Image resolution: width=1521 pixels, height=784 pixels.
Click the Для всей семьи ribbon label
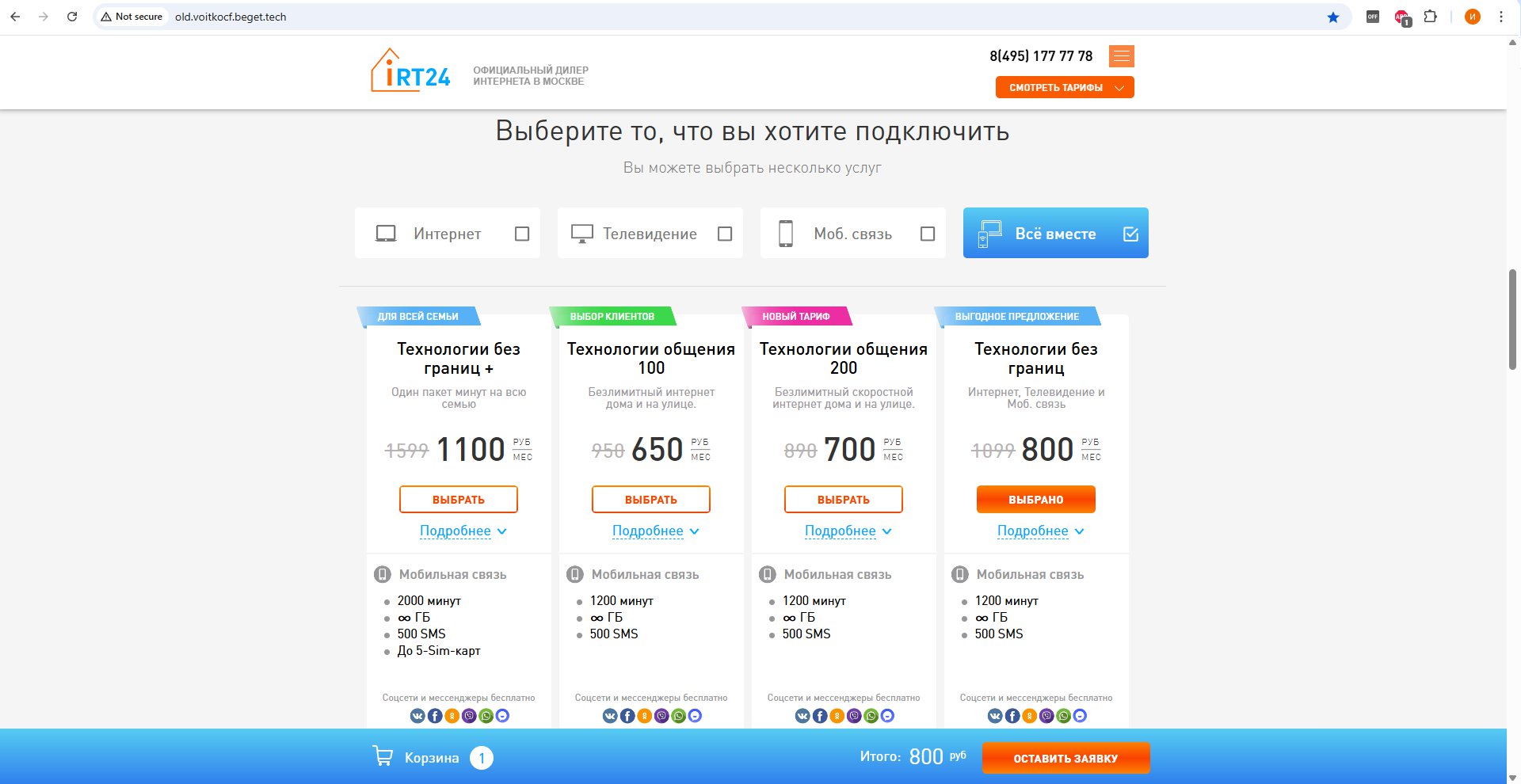point(417,316)
